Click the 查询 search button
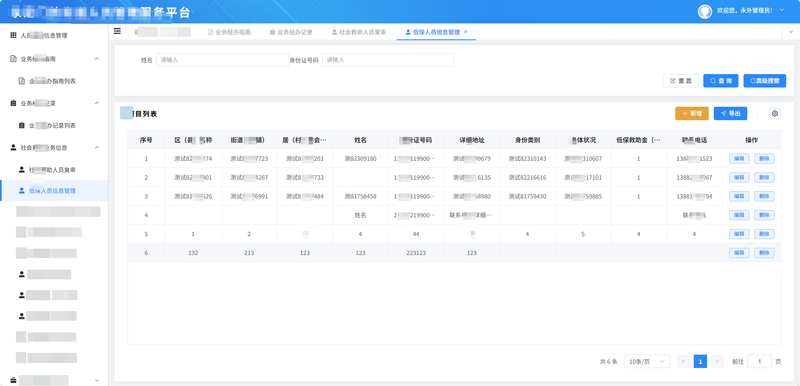This screenshot has width=800, height=386. [x=720, y=81]
